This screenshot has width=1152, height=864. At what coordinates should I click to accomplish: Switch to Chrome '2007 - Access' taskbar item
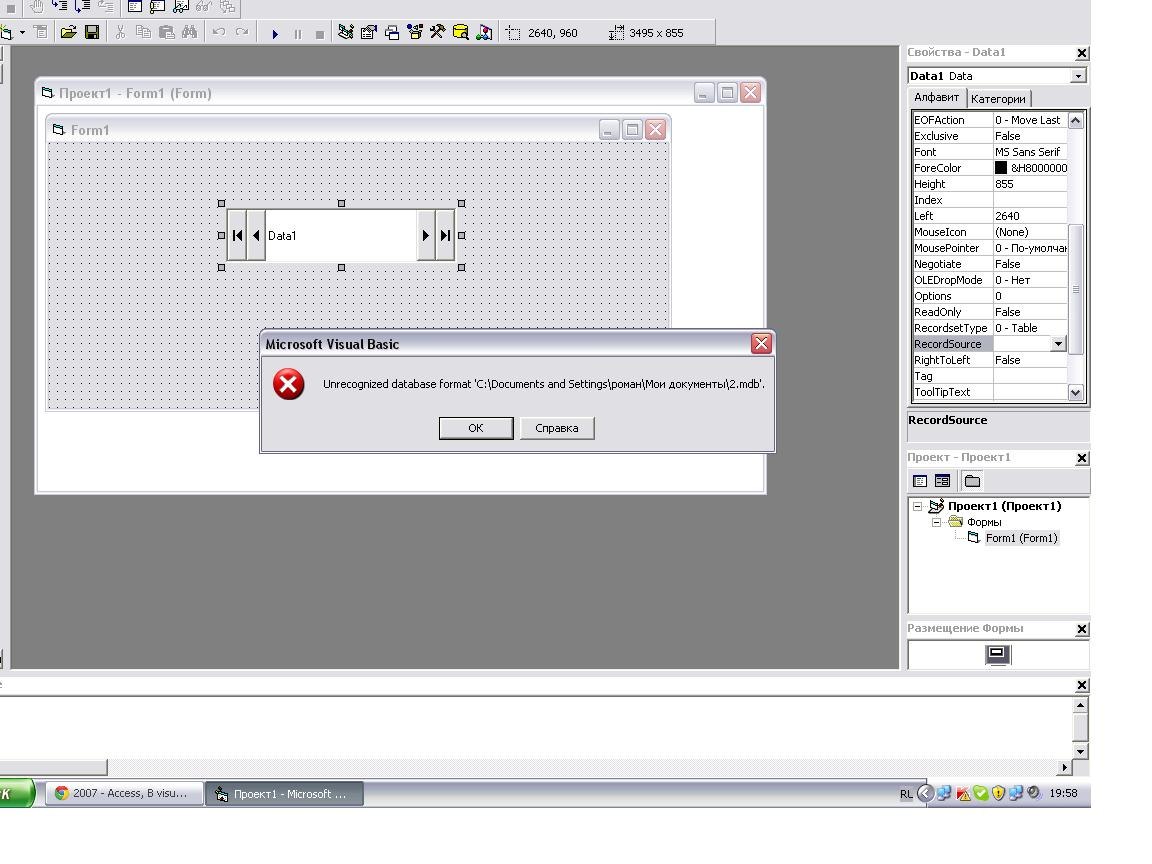(123, 793)
